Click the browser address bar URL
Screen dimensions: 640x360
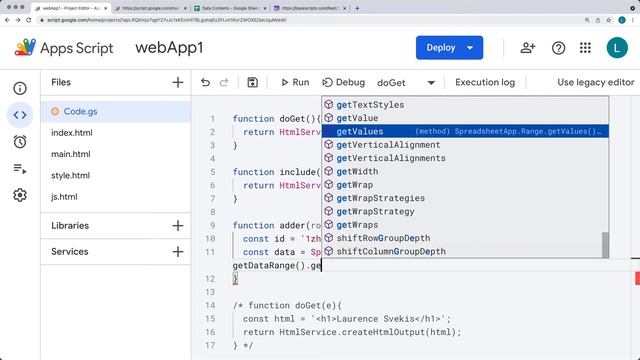tap(167, 20)
